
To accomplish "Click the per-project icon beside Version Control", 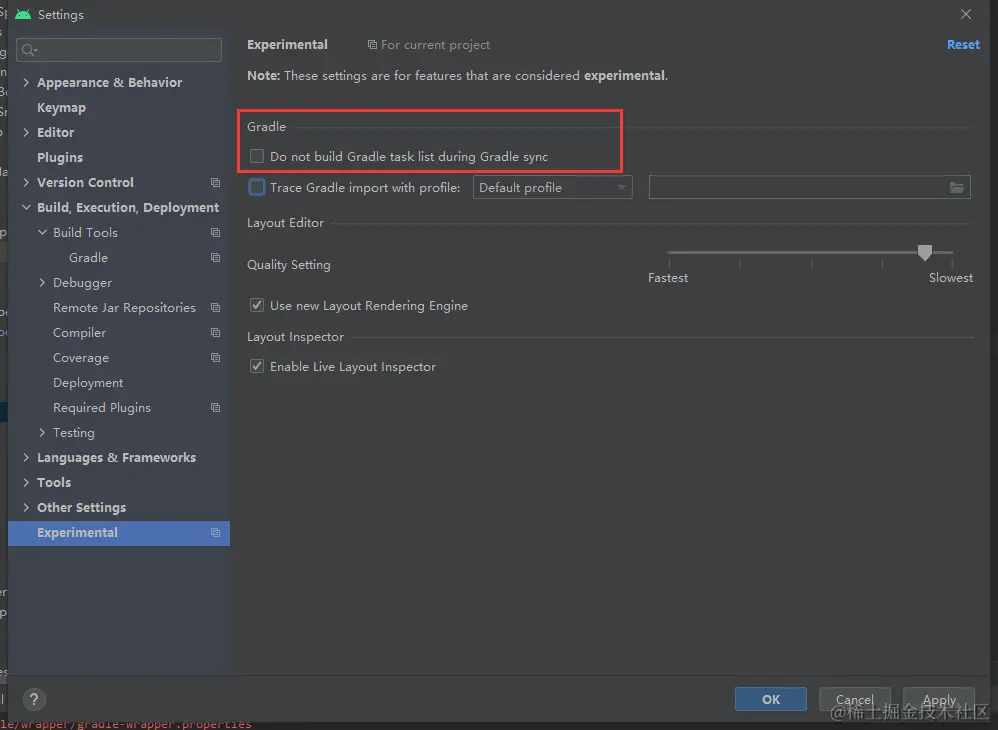I will 215,183.
